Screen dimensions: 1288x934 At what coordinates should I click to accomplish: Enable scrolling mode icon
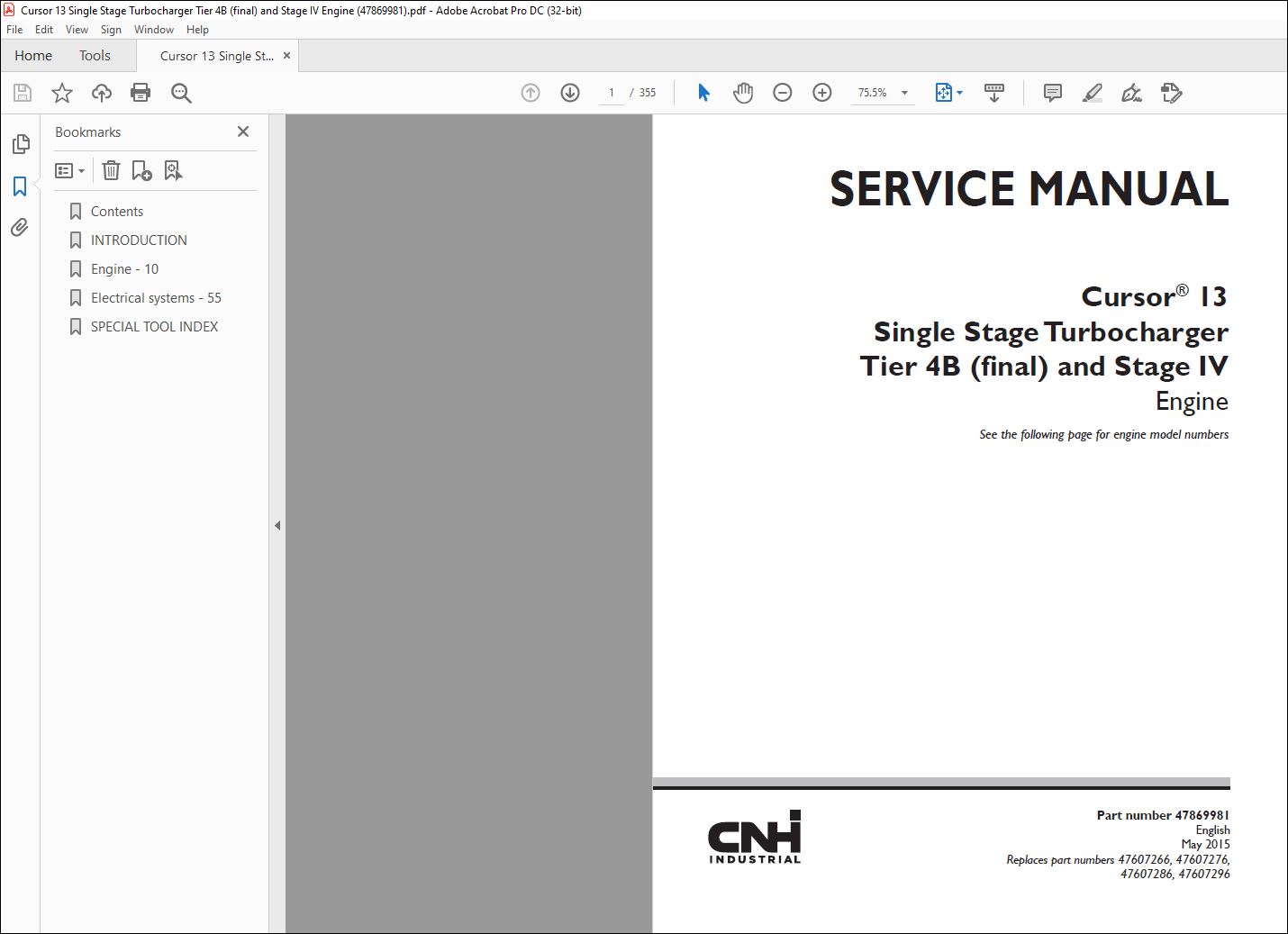[x=994, y=93]
